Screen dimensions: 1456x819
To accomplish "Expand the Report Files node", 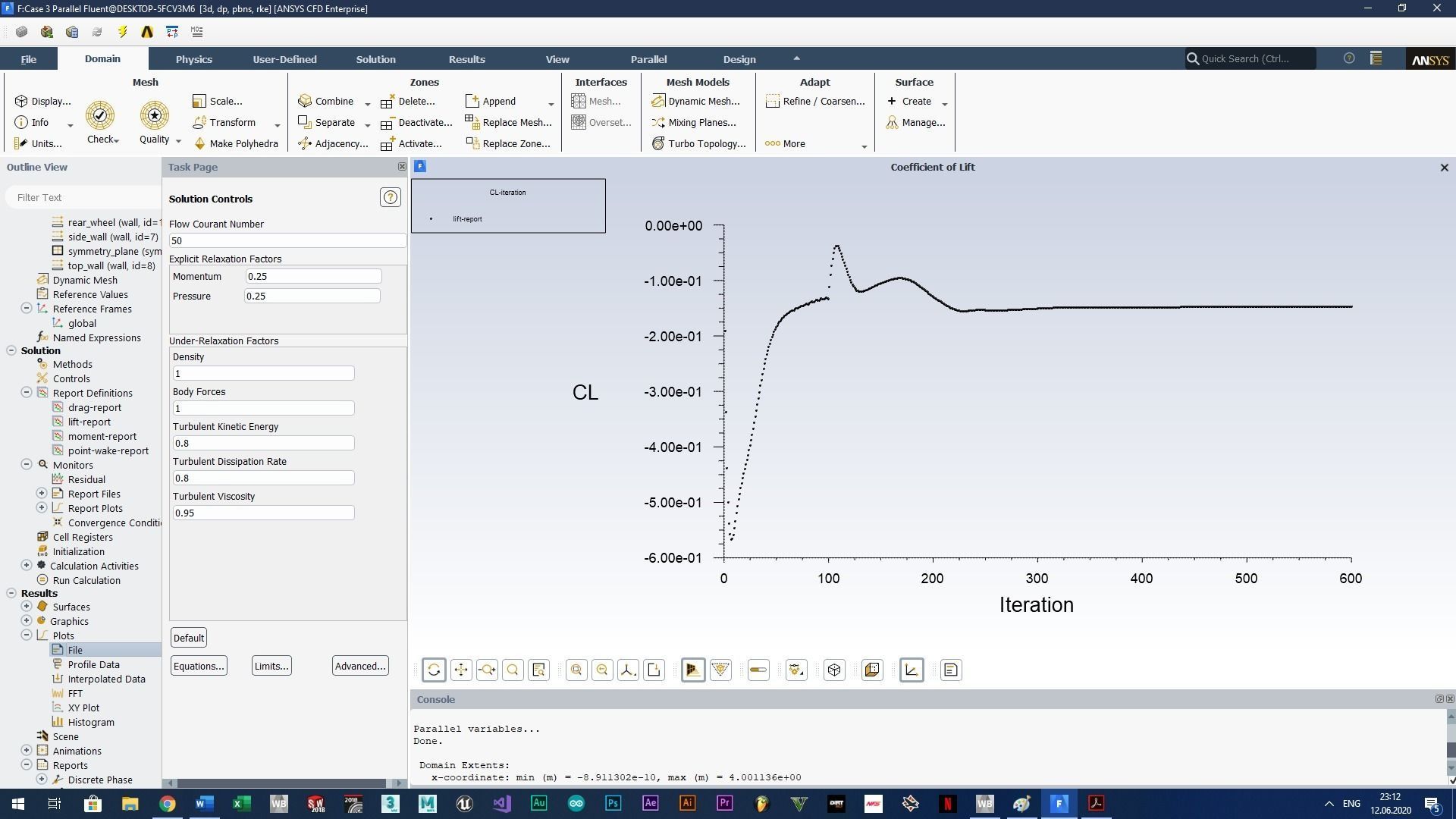I will [42, 494].
